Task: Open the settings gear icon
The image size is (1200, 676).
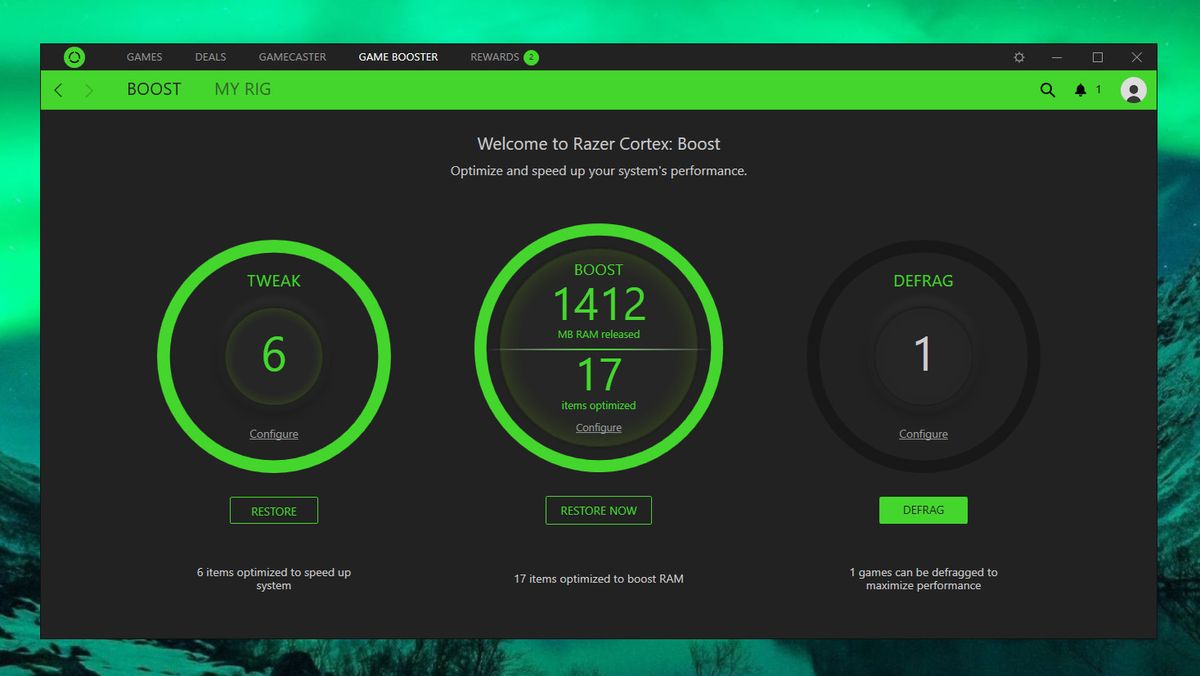Action: click(x=1019, y=57)
